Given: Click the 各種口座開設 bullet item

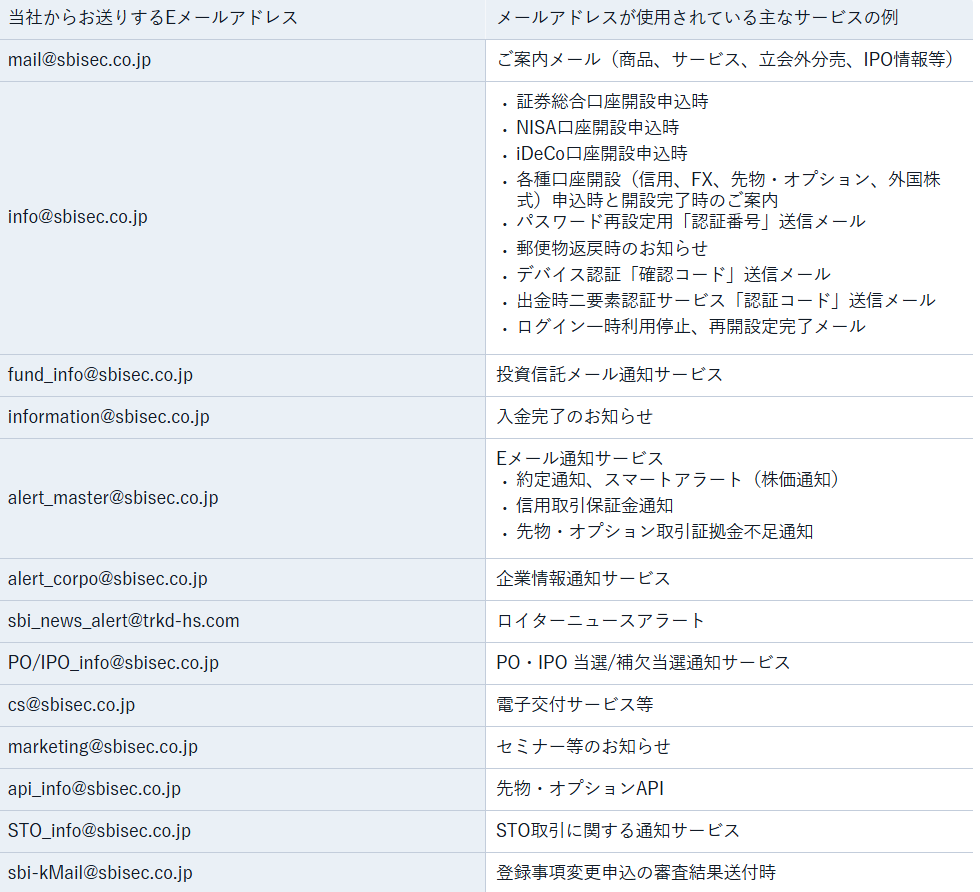Looking at the screenshot, I should point(729,190).
